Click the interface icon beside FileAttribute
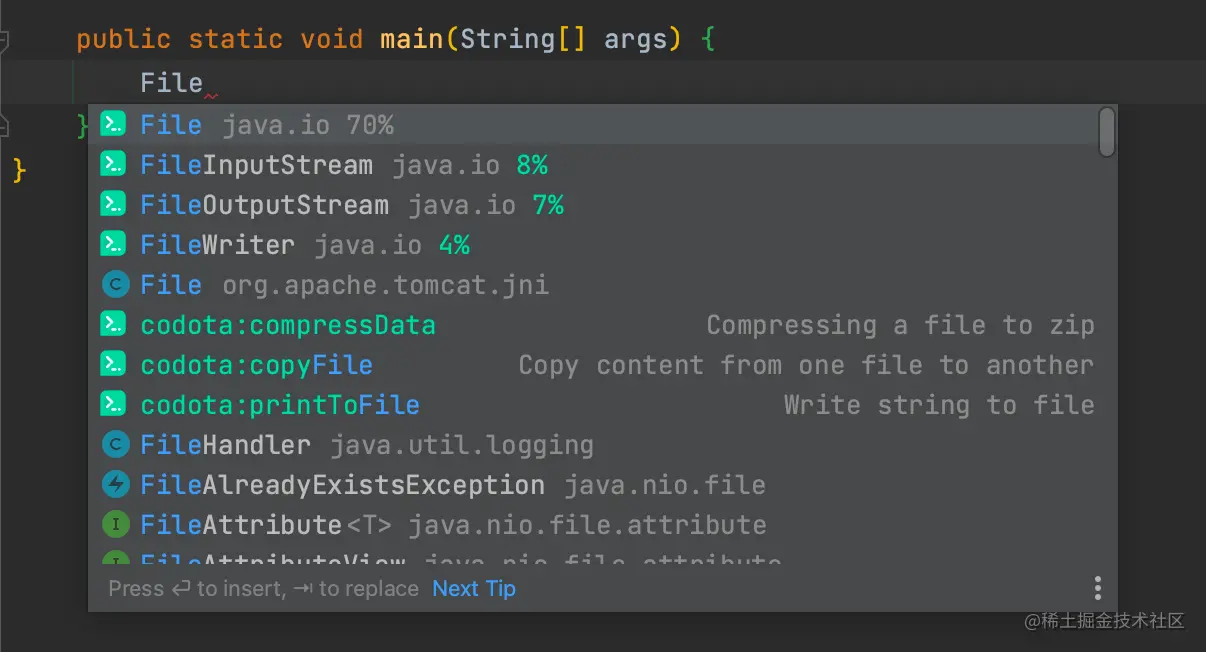Screen dimensions: 1206x652 pyautogui.click(x=116, y=525)
